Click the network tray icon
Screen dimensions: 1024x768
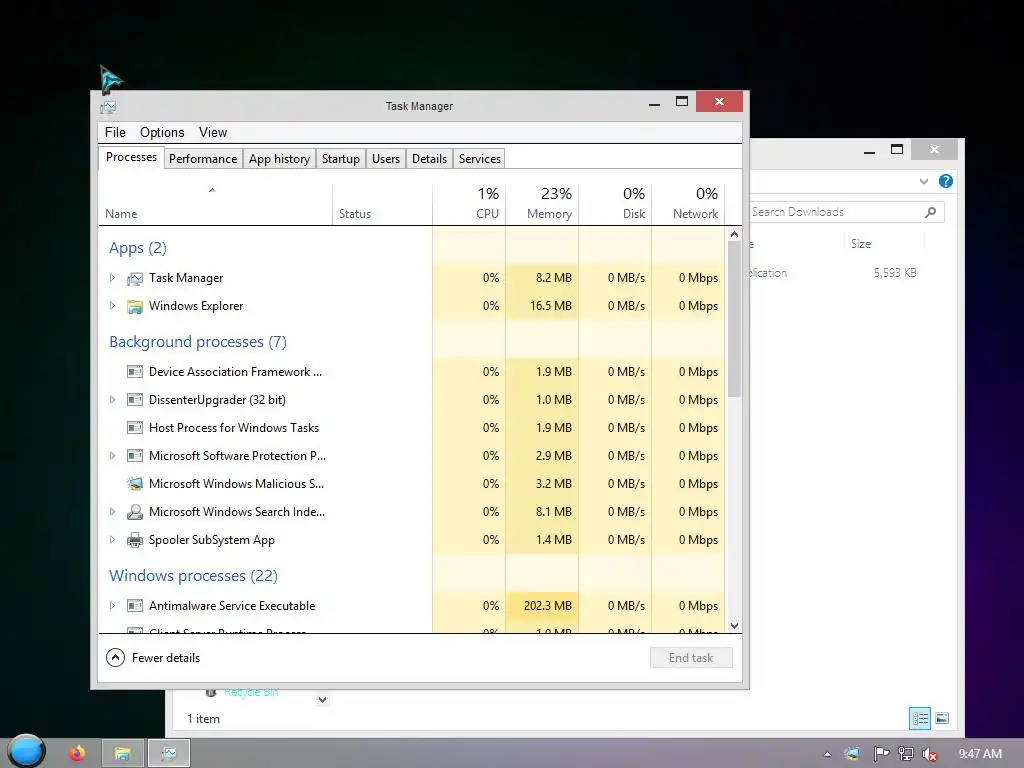click(906, 754)
